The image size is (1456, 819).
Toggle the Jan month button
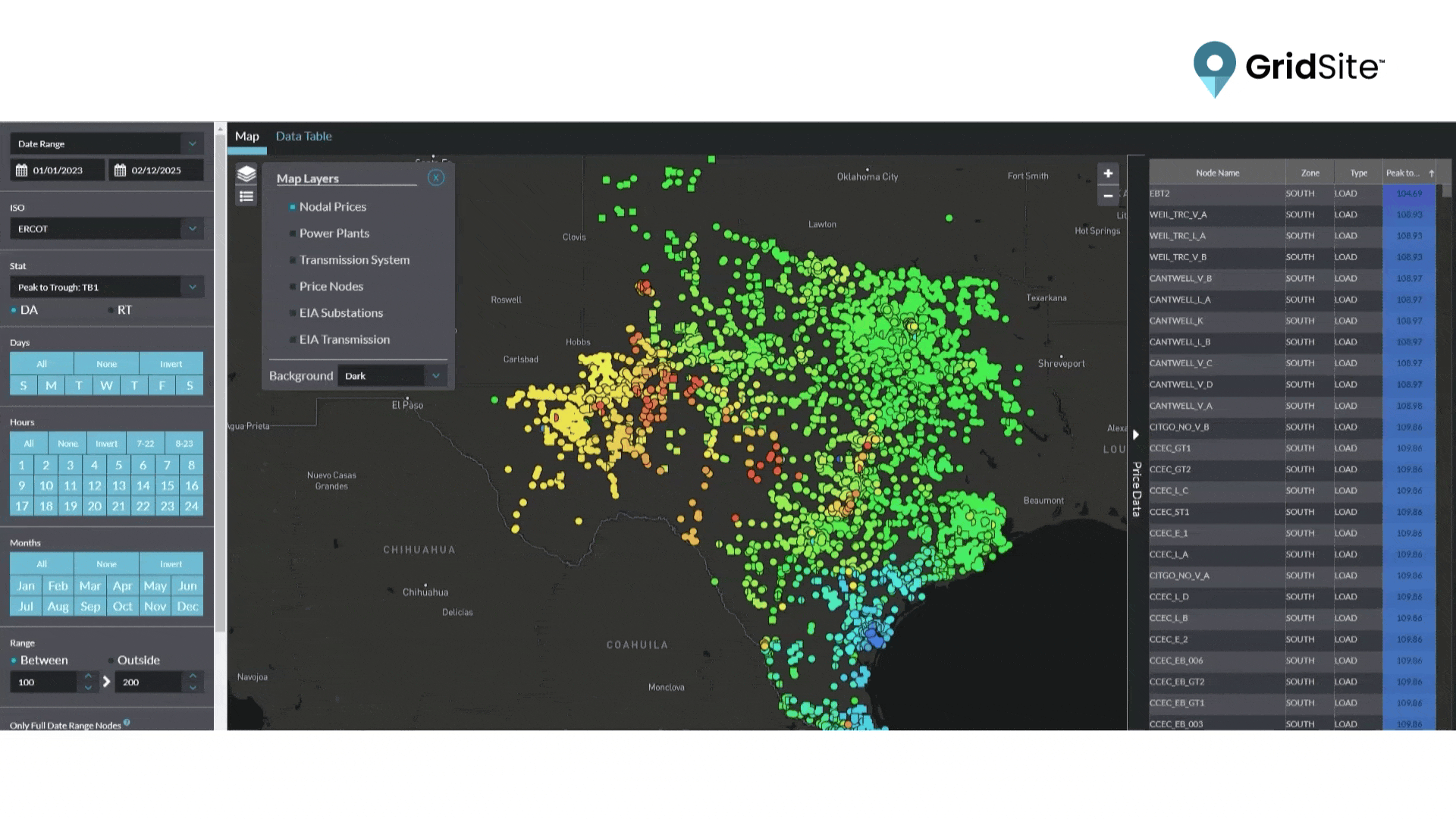(26, 585)
